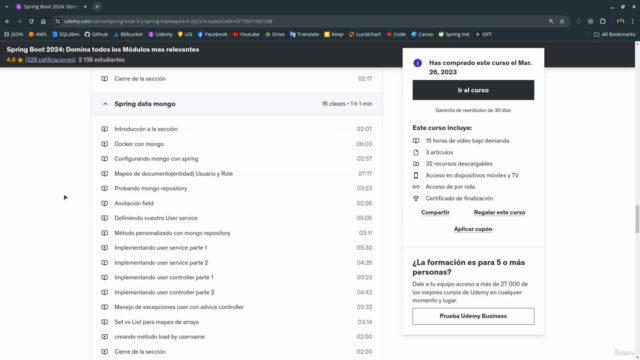Click video icon beside Docker con mongo
640x360 pixels.
(104, 144)
